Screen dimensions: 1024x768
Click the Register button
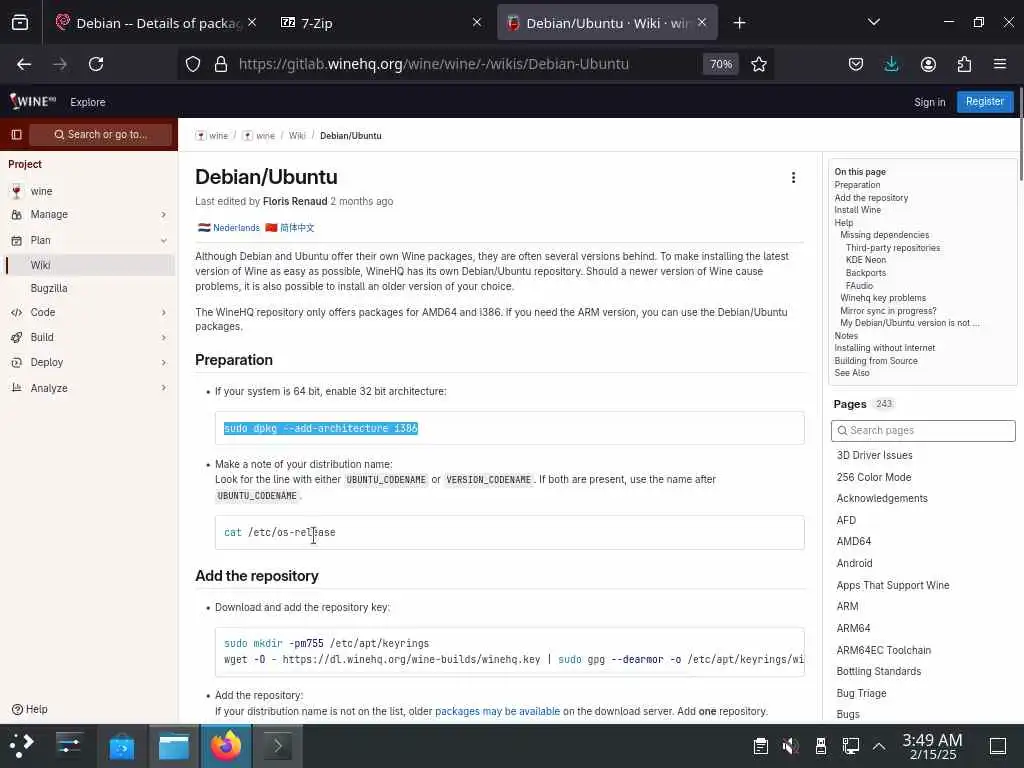(x=985, y=102)
